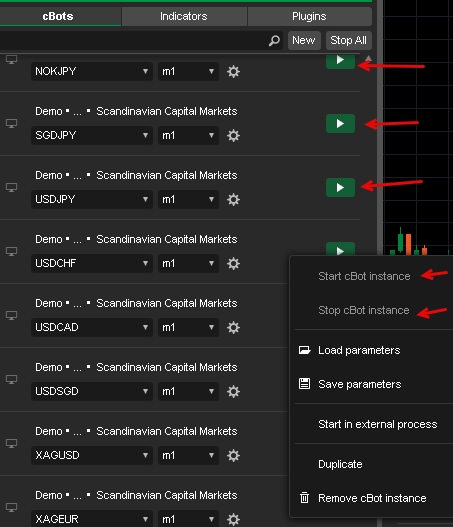Click the search magnifier icon
The width and height of the screenshot is (453, 527).
[x=274, y=41]
